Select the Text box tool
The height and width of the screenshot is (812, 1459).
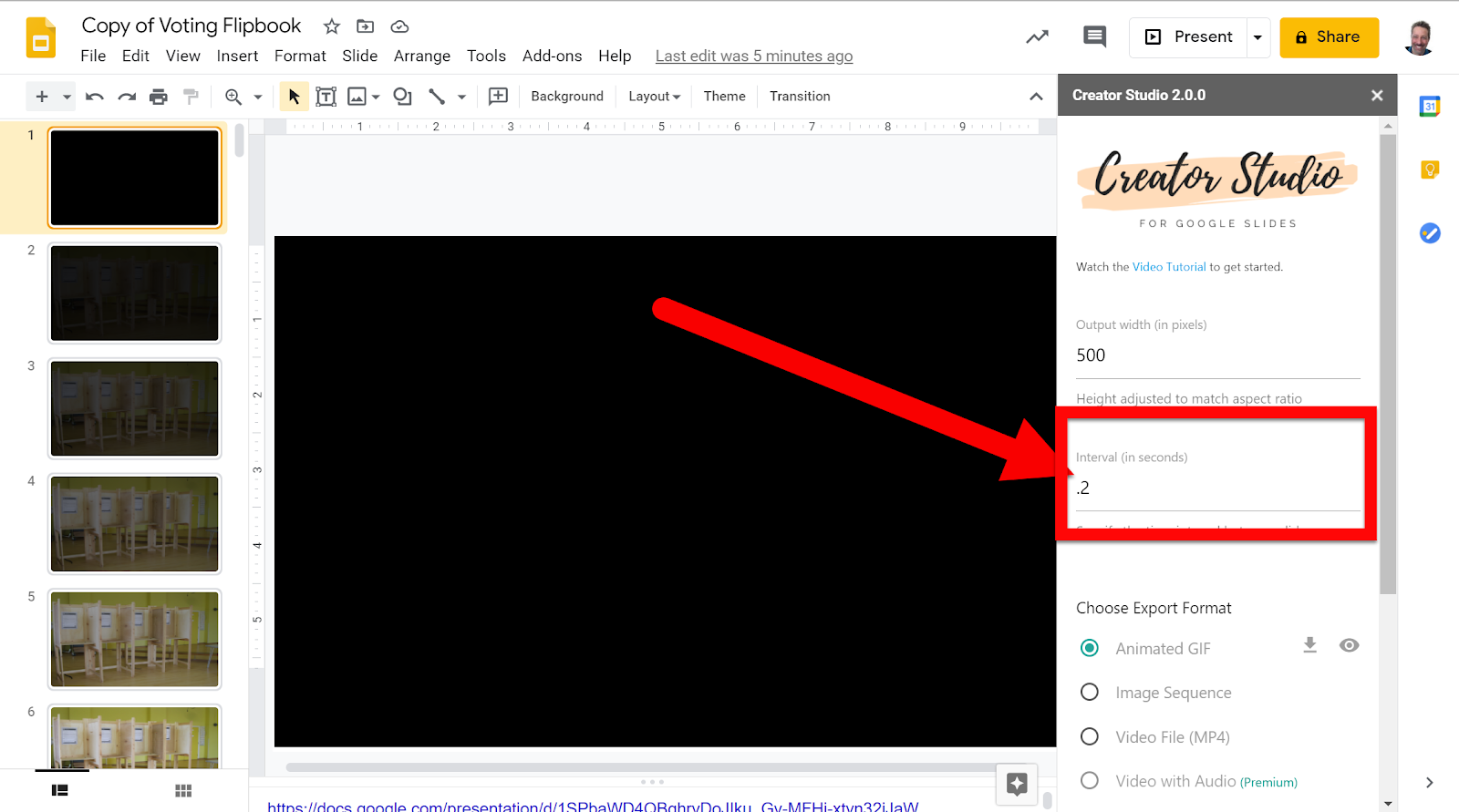coord(326,96)
